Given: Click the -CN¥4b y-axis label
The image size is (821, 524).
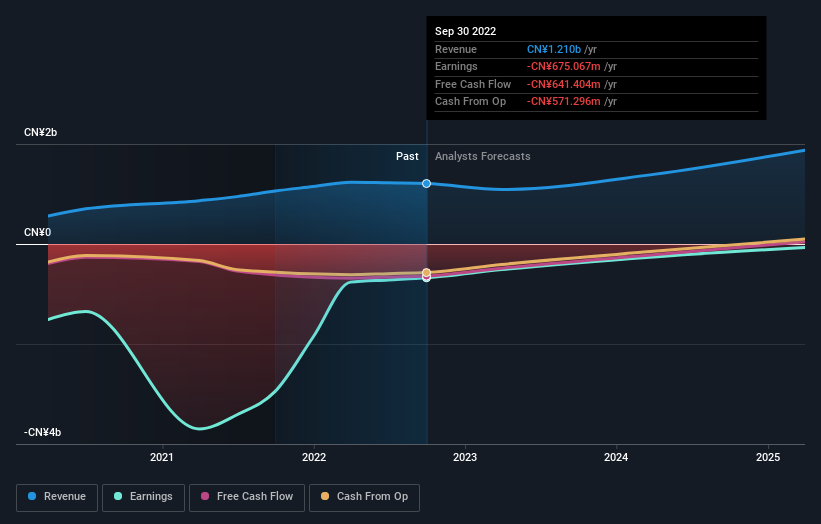Looking at the screenshot, I should tap(42, 432).
